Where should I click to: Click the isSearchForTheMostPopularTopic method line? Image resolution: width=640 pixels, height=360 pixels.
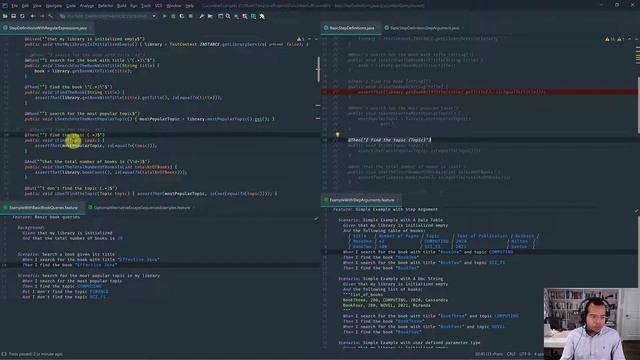(149, 119)
